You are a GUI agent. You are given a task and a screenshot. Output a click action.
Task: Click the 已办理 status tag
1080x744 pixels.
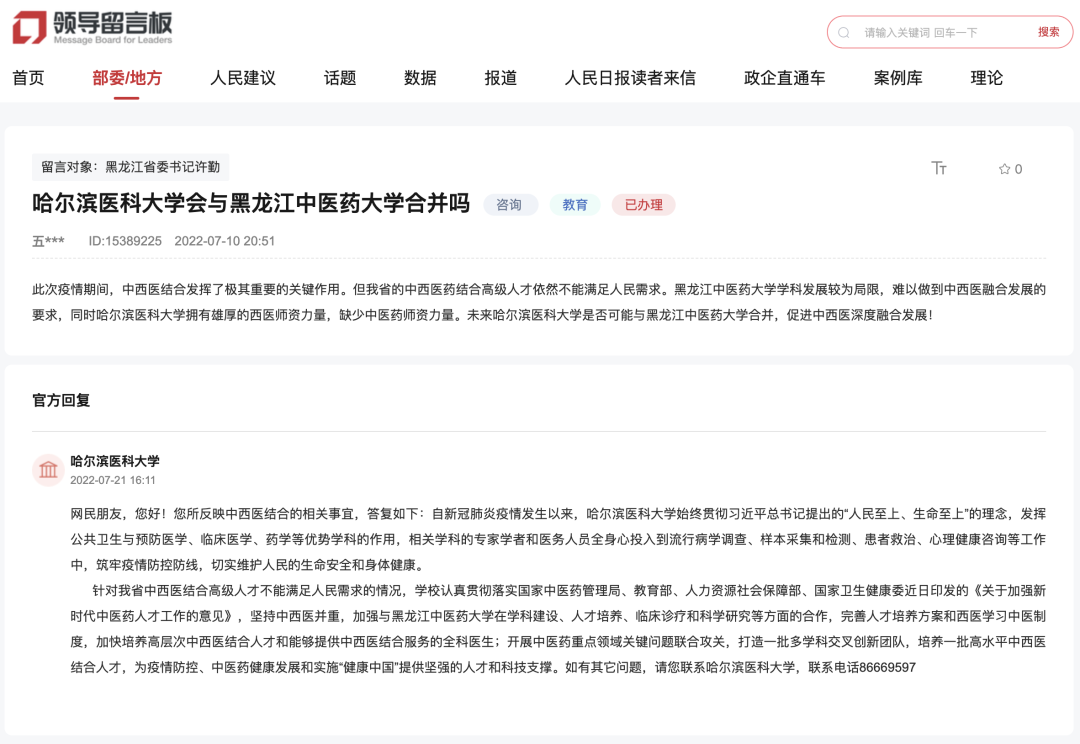(x=643, y=205)
